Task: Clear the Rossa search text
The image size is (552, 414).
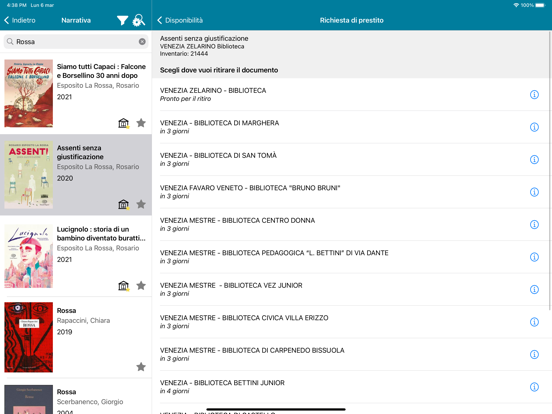Action: 142,42
